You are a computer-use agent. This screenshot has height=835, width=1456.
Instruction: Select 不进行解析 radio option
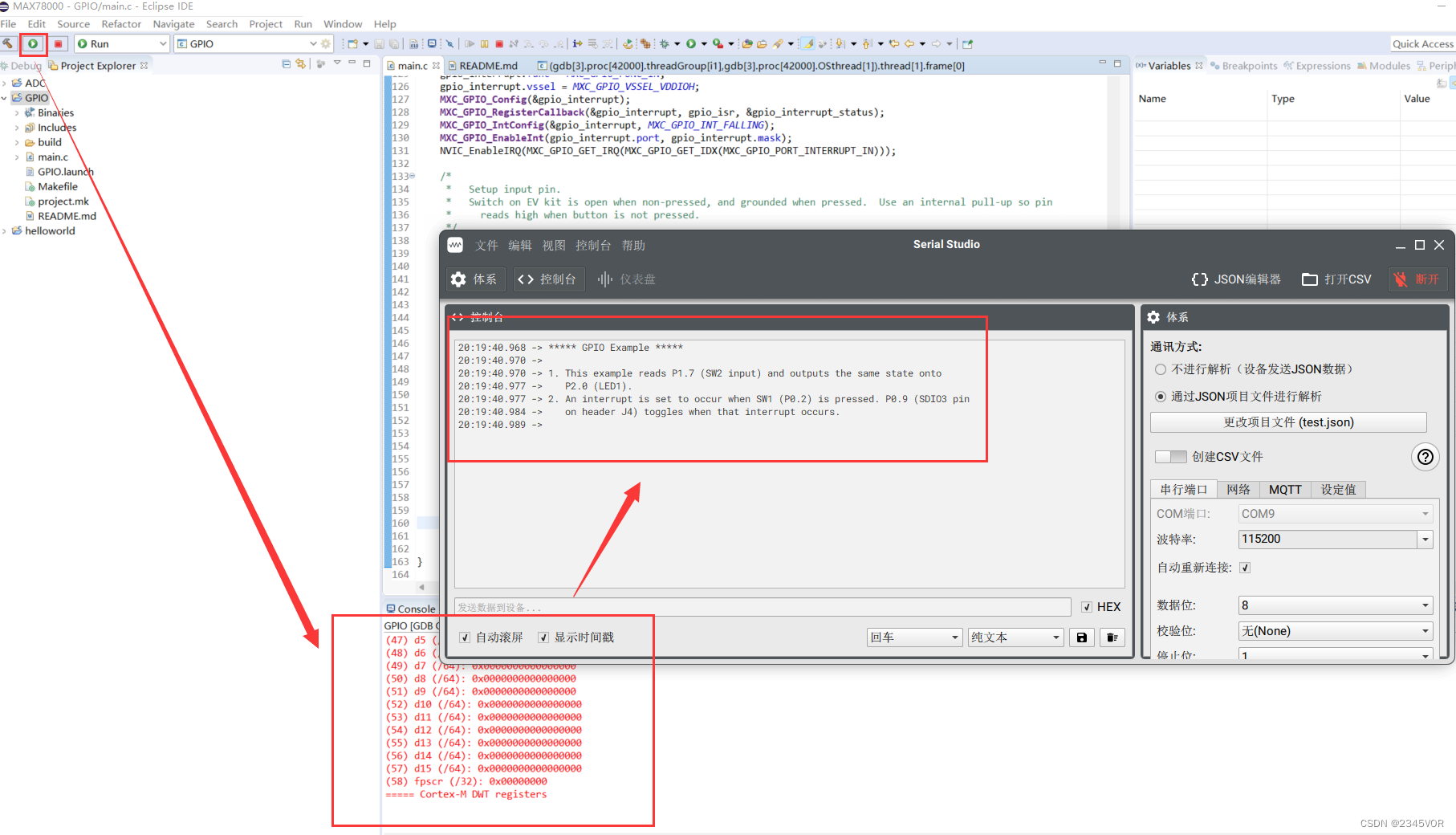(x=1161, y=369)
